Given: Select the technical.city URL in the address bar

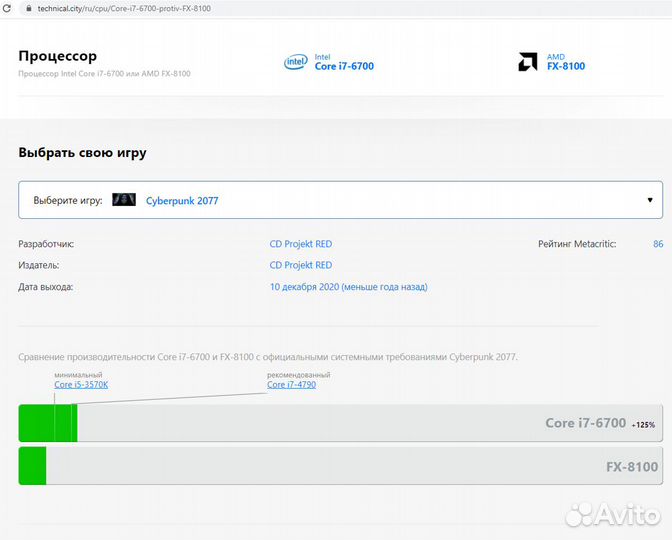Looking at the screenshot, I should click(124, 8).
